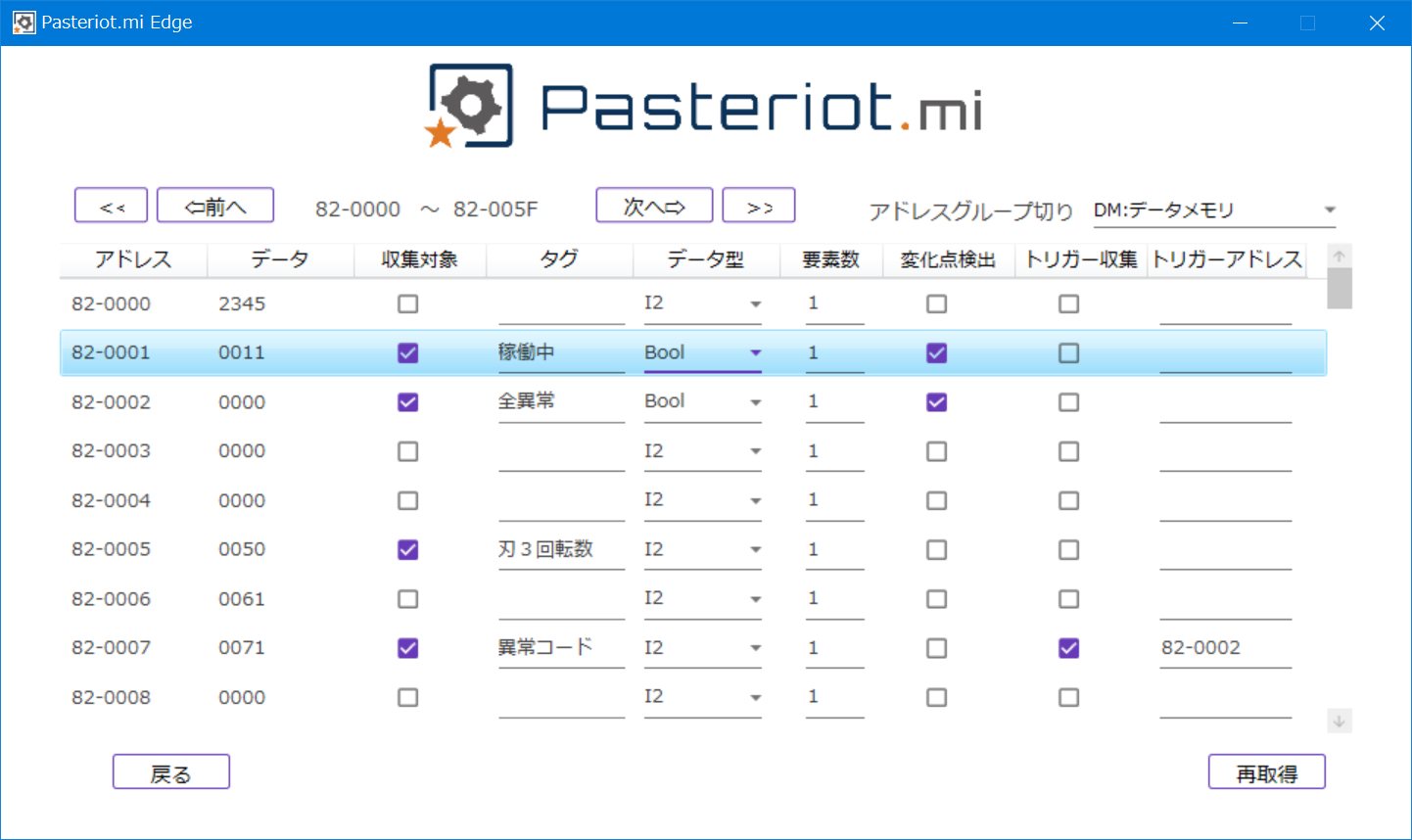Minimize the Pasteriot.mi Edge window
1412x840 pixels.
1240,23
